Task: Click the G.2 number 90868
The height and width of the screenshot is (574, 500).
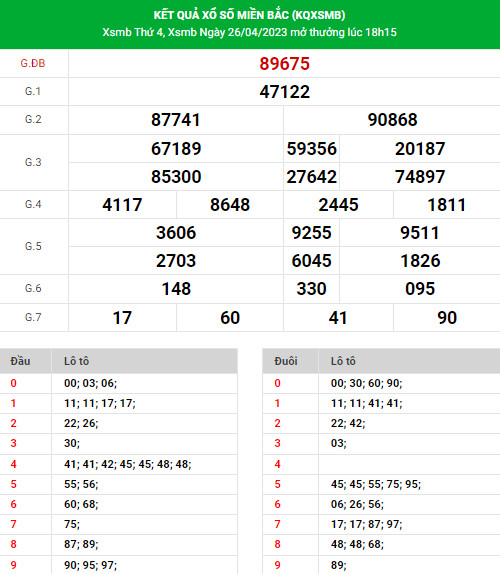Action: (392, 120)
